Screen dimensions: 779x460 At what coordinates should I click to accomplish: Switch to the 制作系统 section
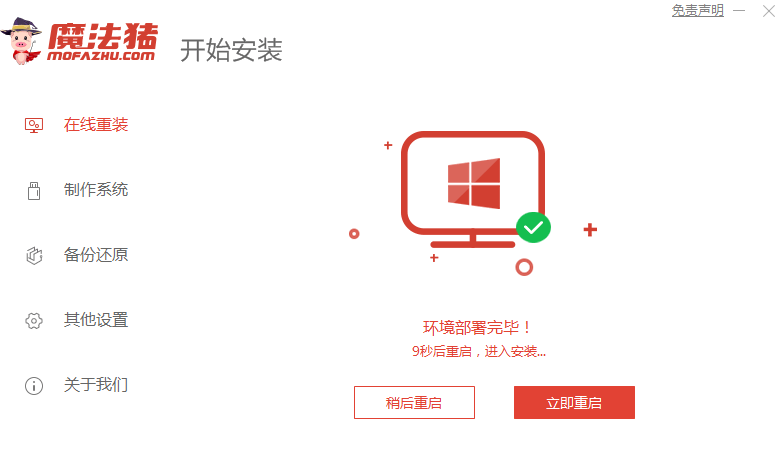point(96,190)
